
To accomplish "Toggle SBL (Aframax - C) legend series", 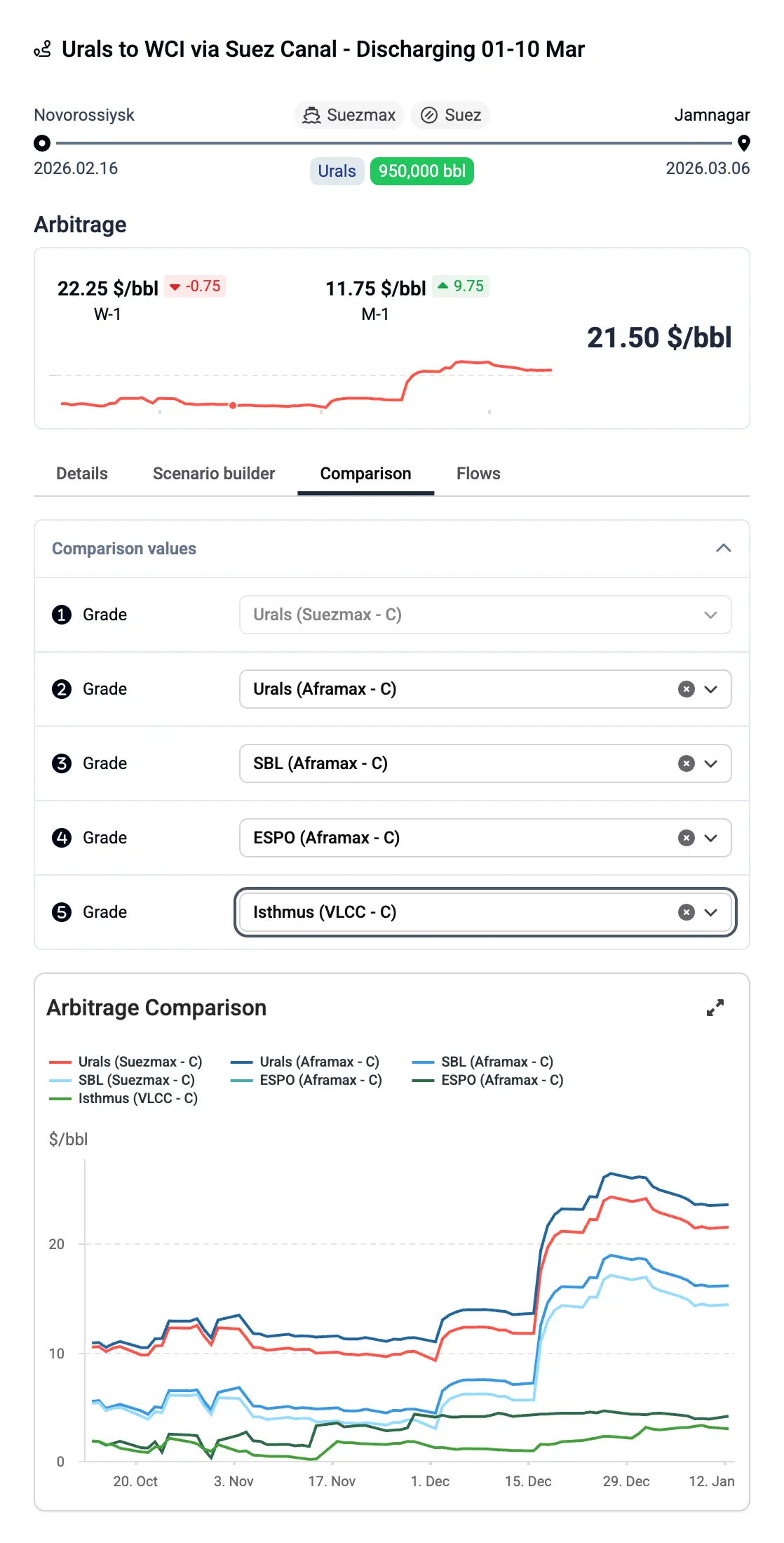I will tap(483, 1062).
